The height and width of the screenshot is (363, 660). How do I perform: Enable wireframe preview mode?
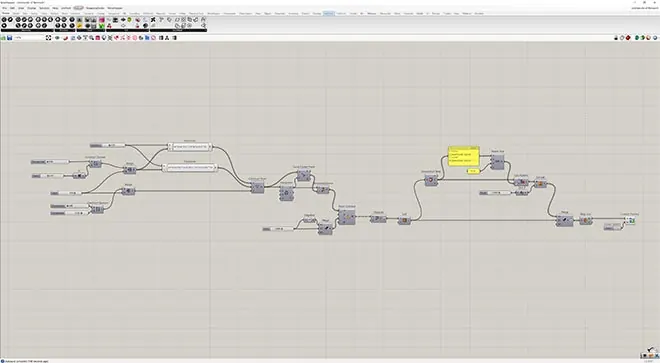622,38
